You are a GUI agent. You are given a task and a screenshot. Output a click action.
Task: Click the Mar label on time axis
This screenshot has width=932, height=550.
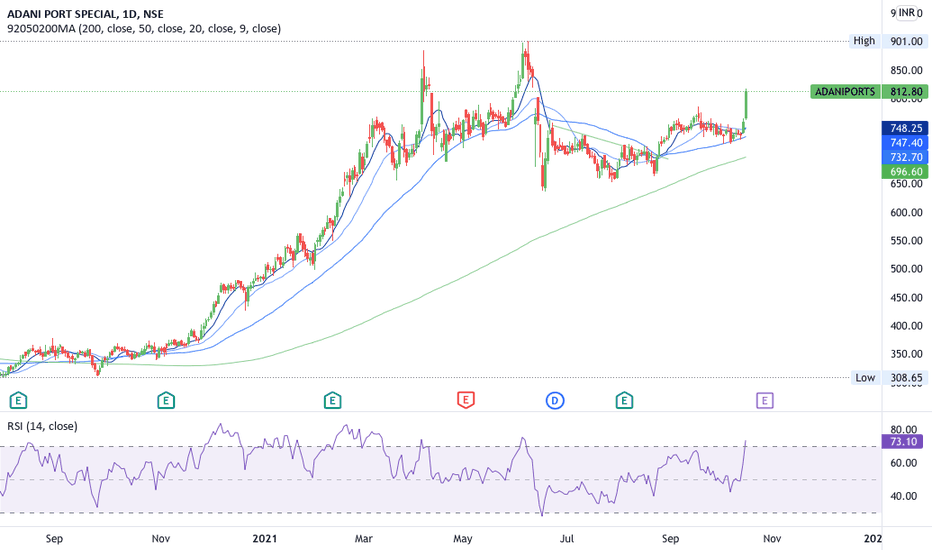tap(363, 539)
